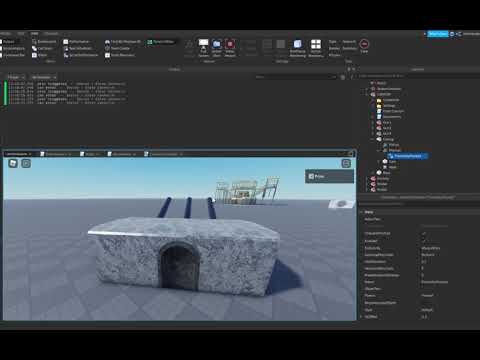Switch to the second document tab

(x=56, y=154)
